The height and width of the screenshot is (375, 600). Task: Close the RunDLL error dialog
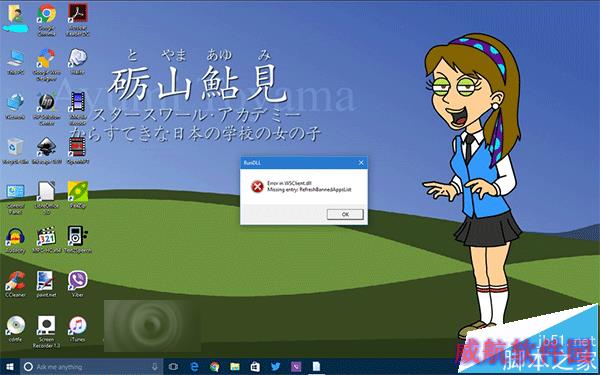(361, 163)
